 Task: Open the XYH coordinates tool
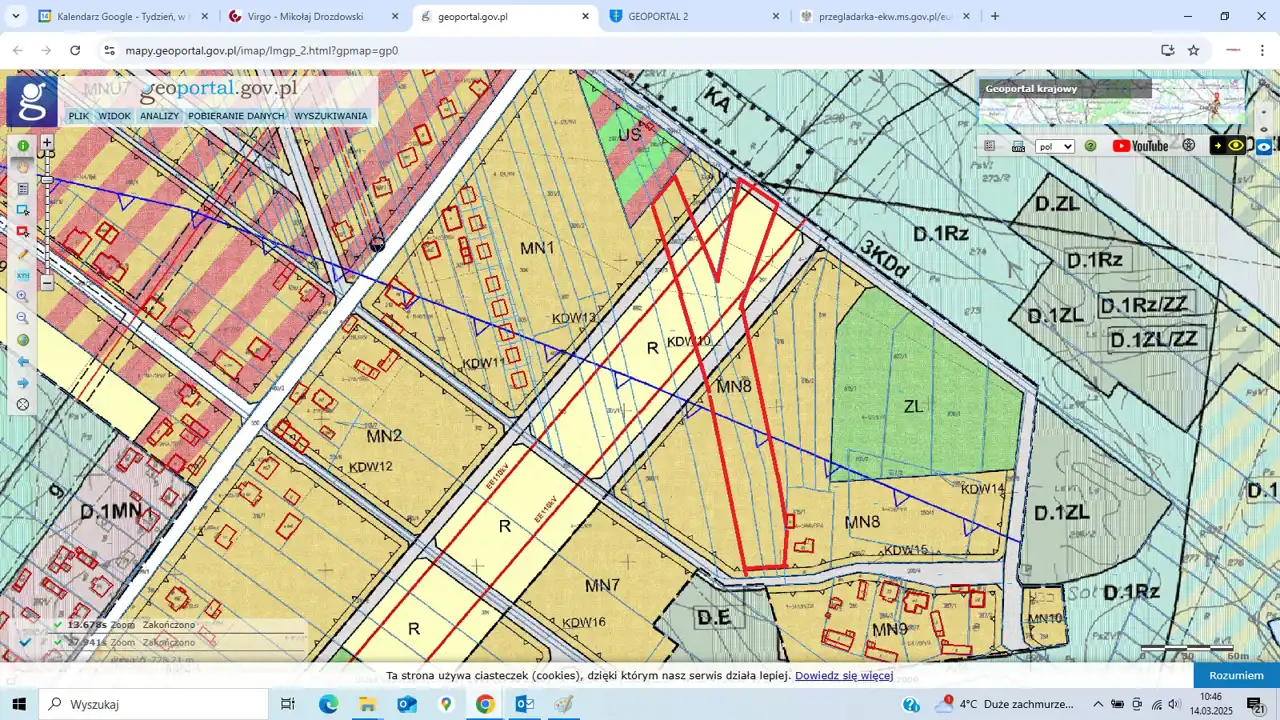coord(23,275)
